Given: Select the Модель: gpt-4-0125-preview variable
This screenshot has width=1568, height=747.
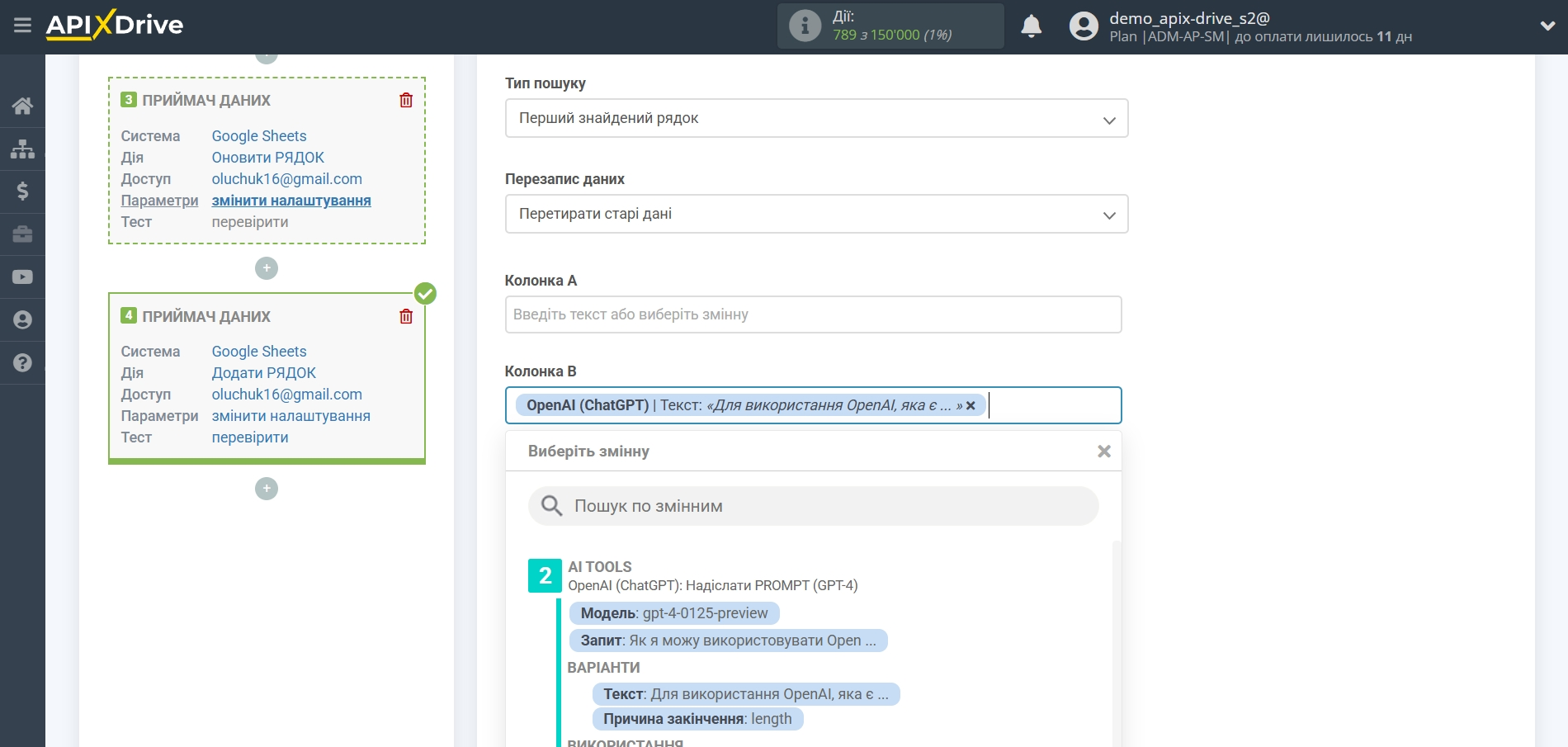Looking at the screenshot, I should tap(674, 613).
